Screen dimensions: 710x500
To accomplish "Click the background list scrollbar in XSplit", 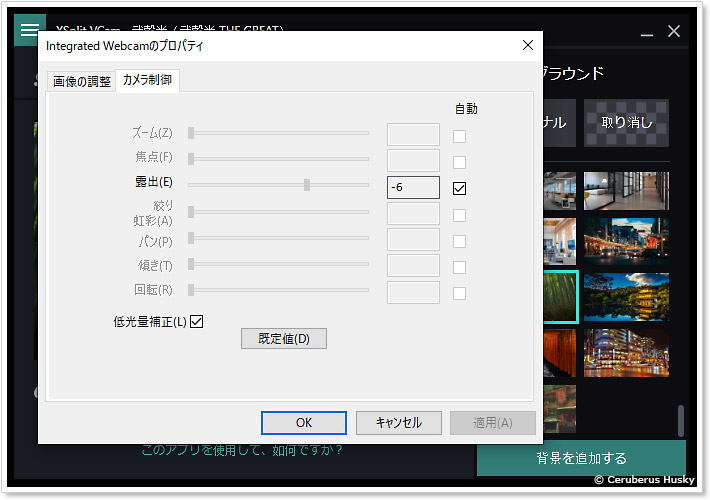I will click(681, 421).
